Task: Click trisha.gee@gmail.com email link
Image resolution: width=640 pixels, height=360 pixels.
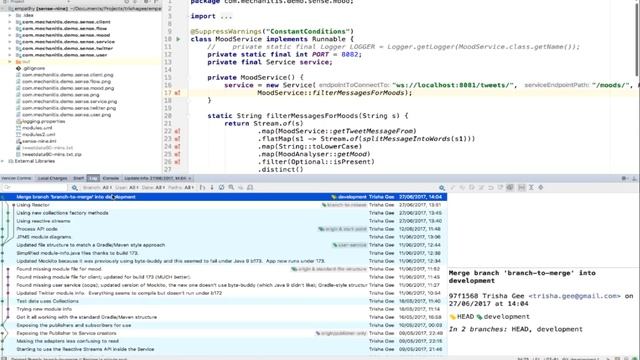Action: pos(574,296)
